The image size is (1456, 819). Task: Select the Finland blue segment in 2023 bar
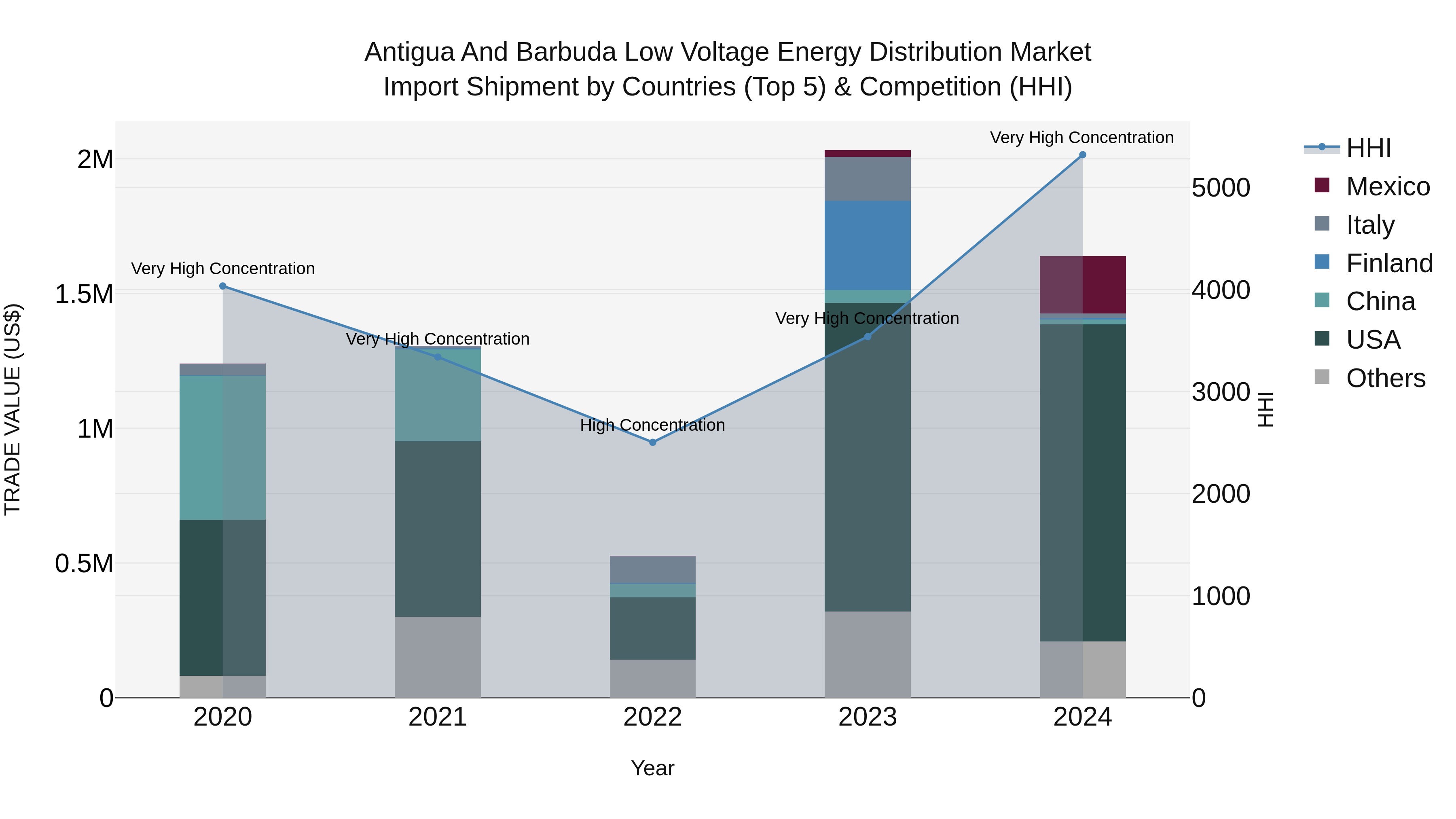(868, 245)
